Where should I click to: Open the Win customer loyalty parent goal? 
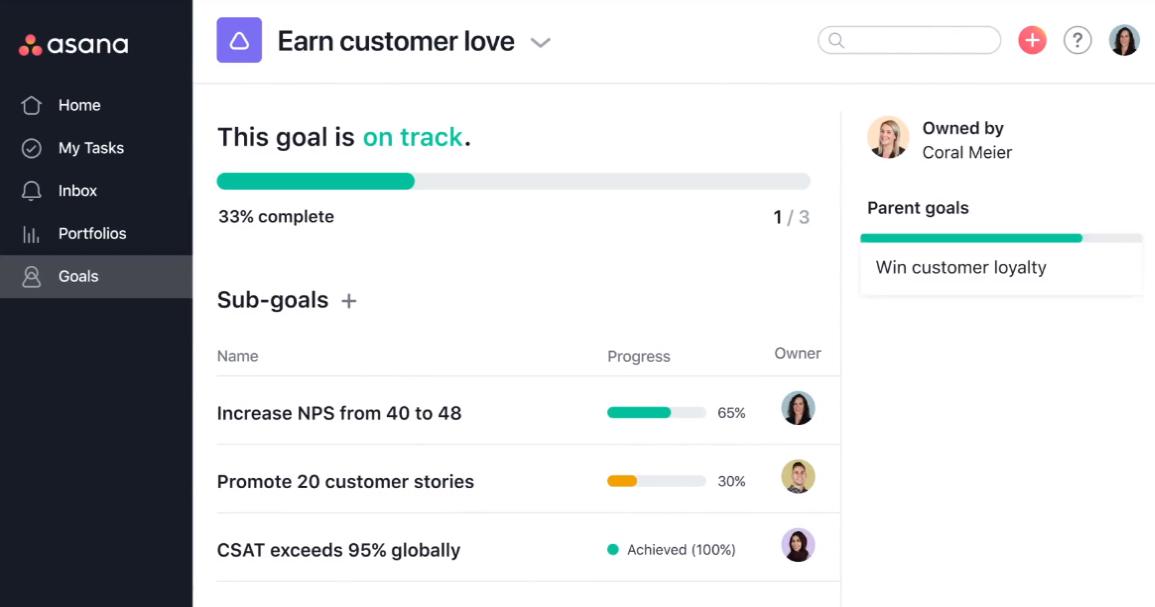pyautogui.click(x=961, y=268)
